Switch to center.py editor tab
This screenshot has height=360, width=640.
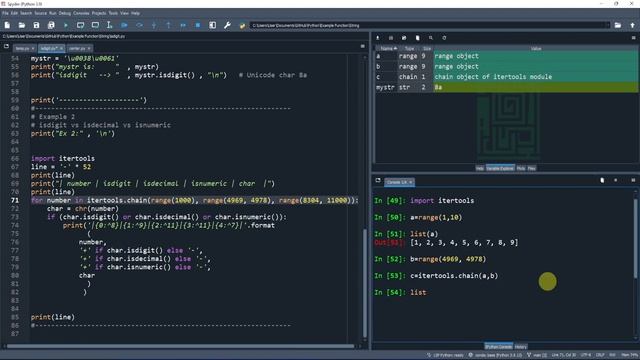coord(77,49)
